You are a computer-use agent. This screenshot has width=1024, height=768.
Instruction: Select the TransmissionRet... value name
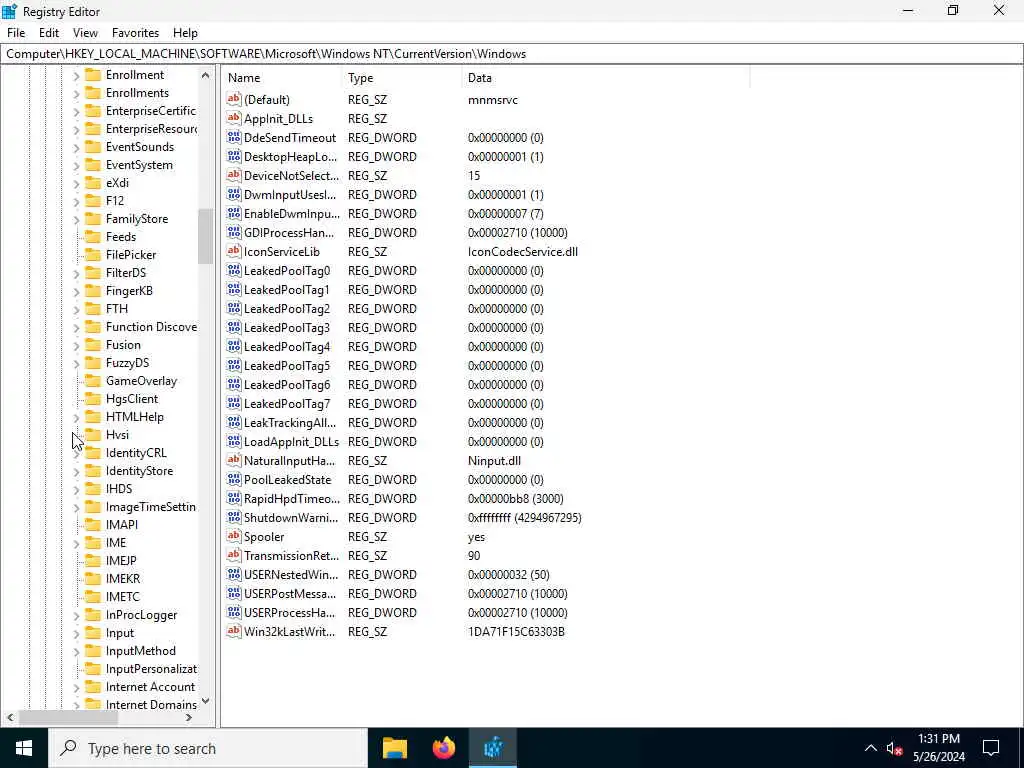tap(291, 555)
